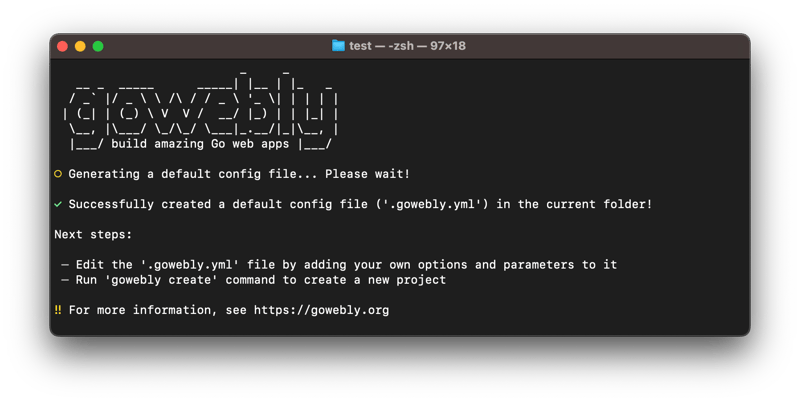Close the terminal window with red button
This screenshot has width=800, height=402.
pyautogui.click(x=64, y=46)
